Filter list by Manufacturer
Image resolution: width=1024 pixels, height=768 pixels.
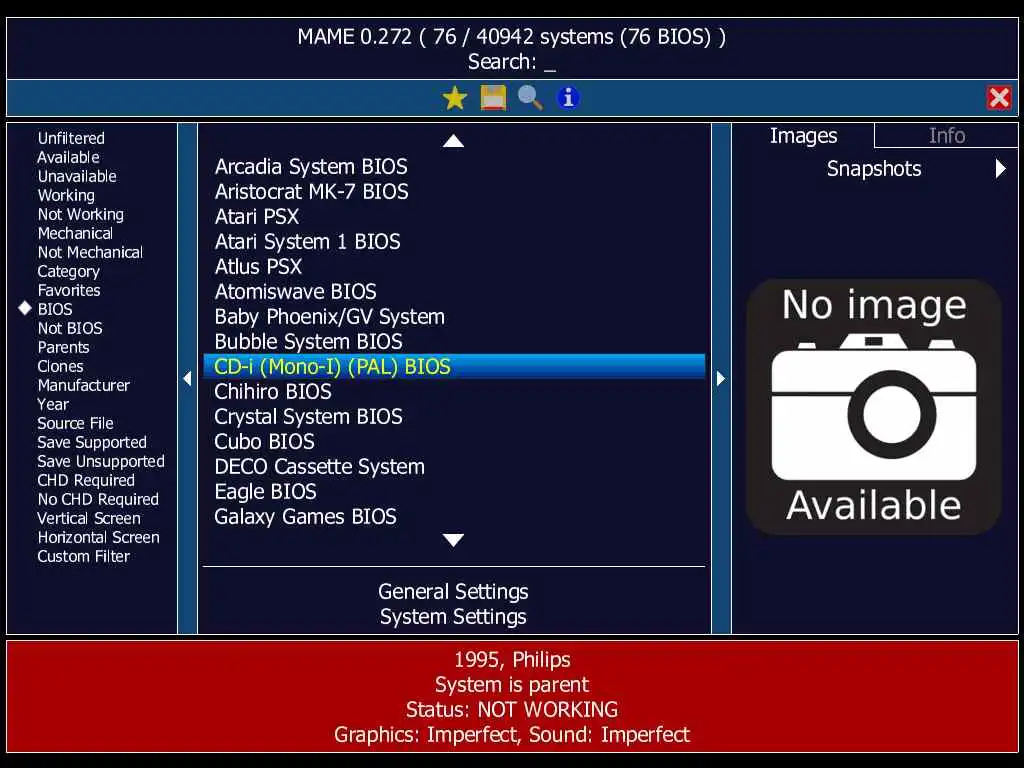[x=84, y=385]
